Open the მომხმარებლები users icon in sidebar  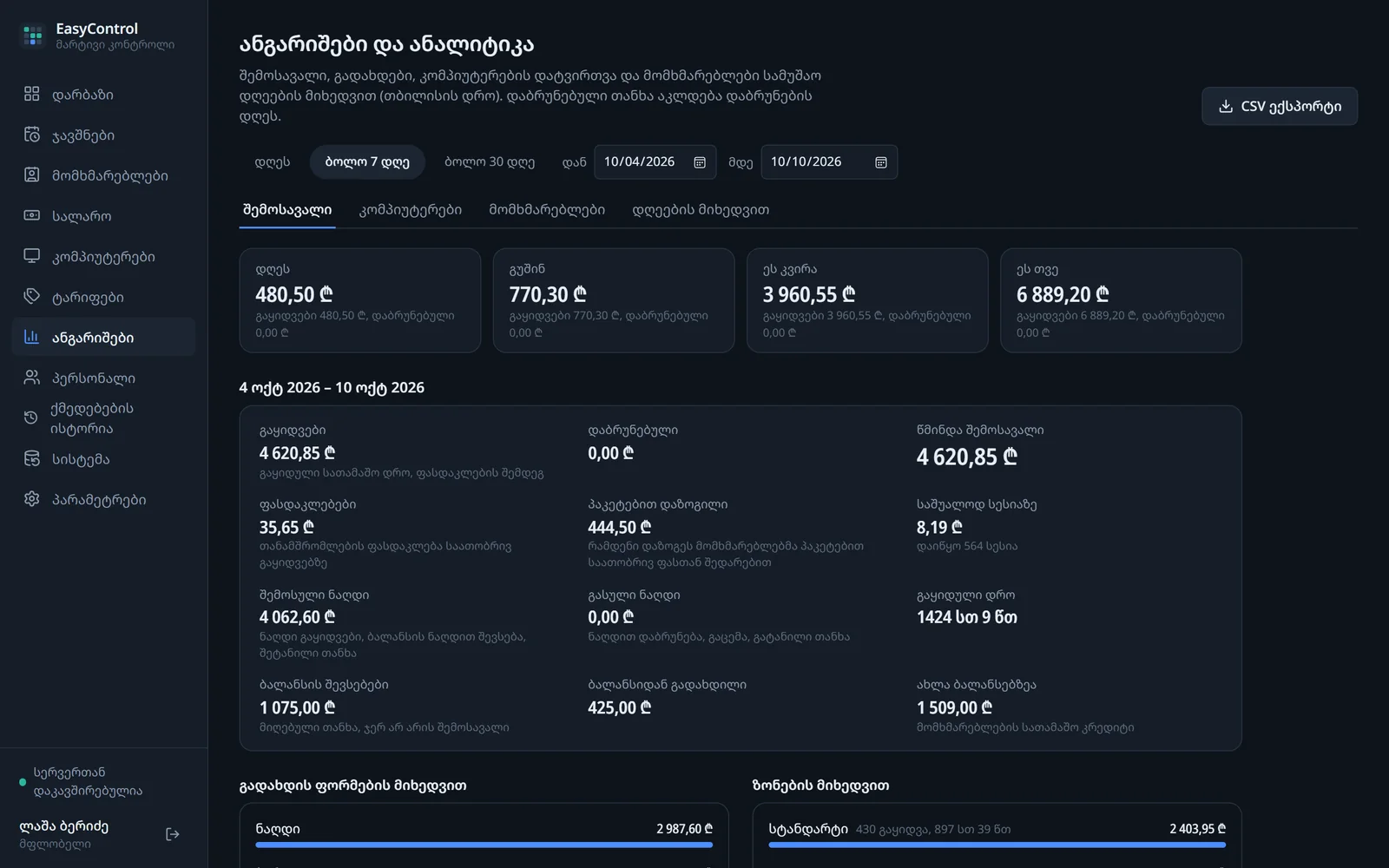pos(32,174)
